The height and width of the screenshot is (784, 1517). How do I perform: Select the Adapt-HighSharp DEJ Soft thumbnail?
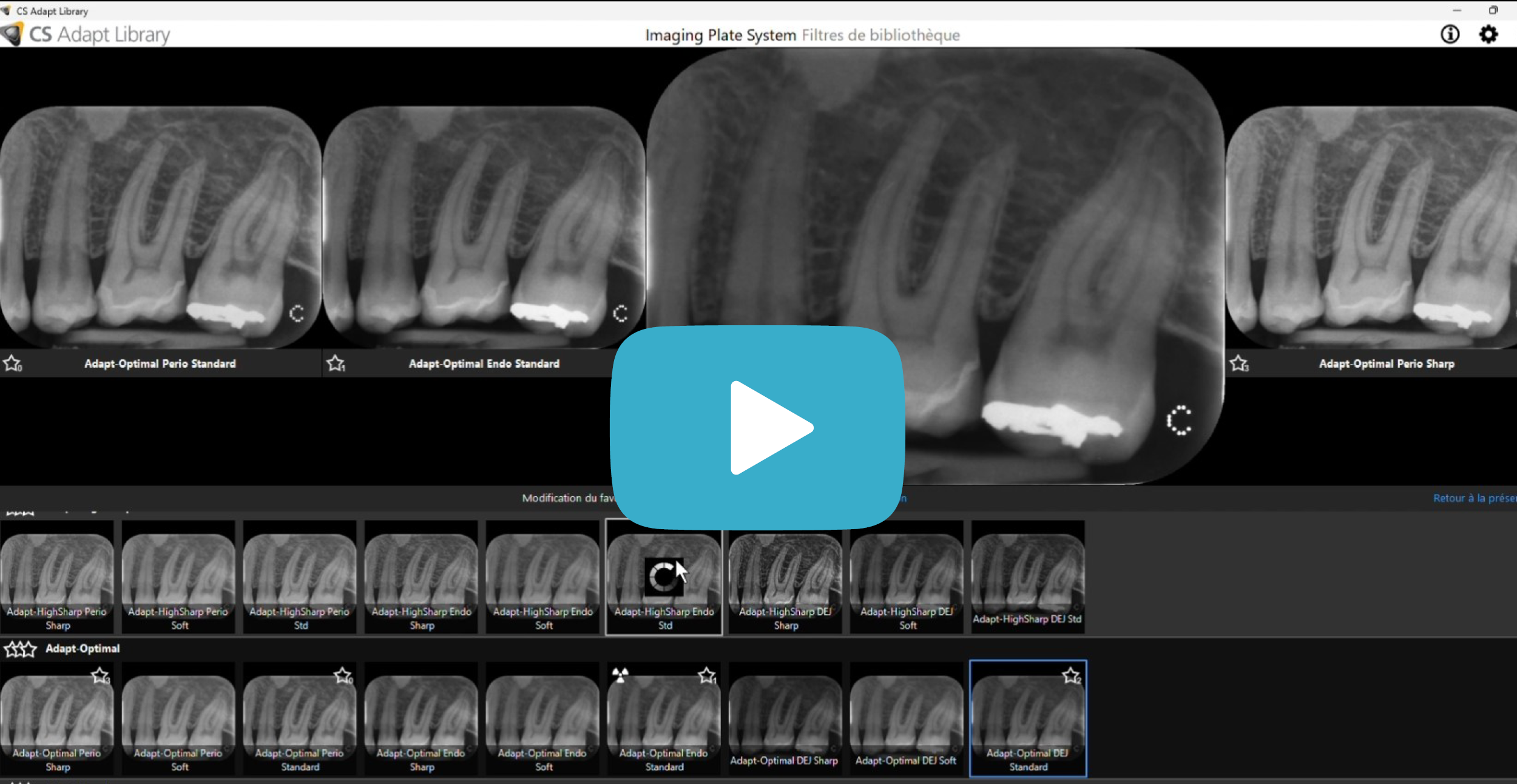coord(907,577)
